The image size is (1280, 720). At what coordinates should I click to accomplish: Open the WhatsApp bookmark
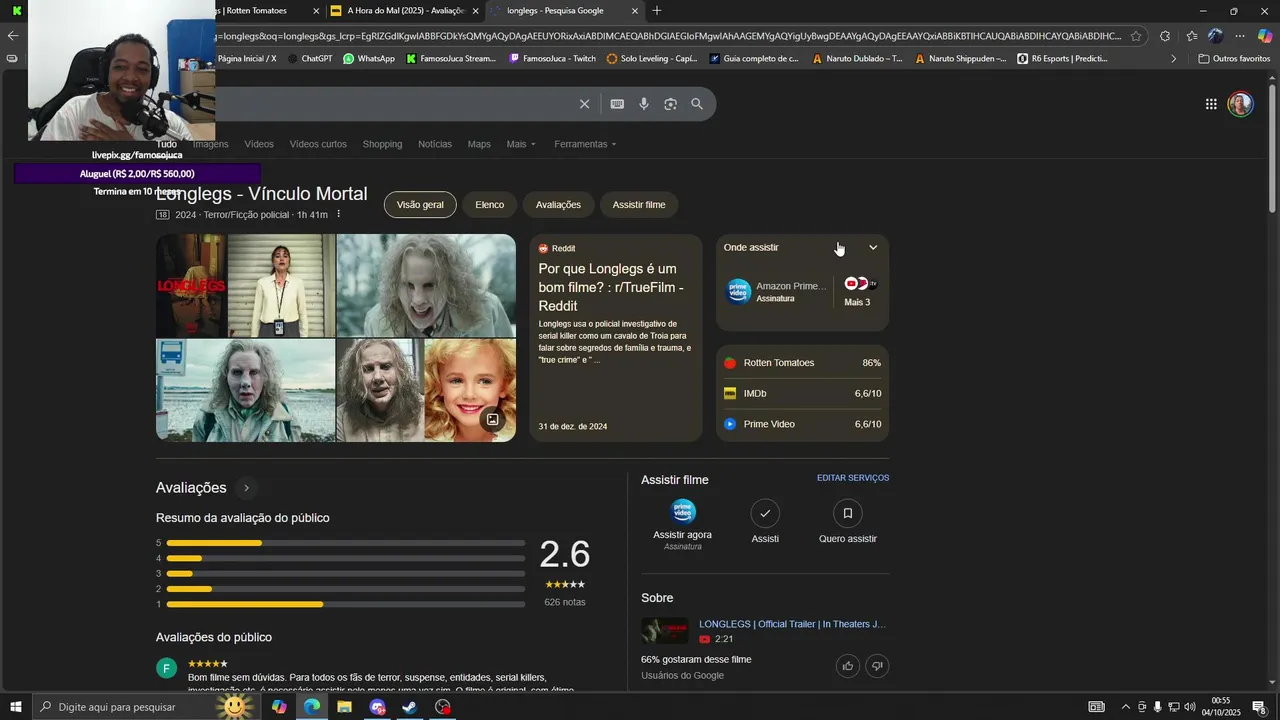[369, 58]
